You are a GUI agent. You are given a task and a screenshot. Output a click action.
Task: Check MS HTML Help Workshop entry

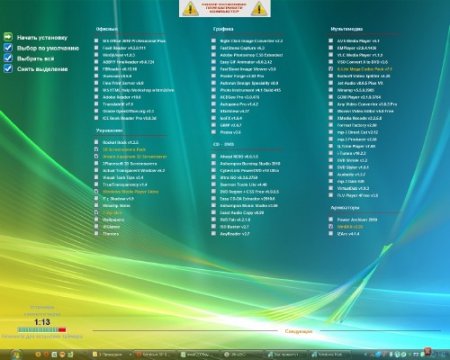tap(96, 90)
